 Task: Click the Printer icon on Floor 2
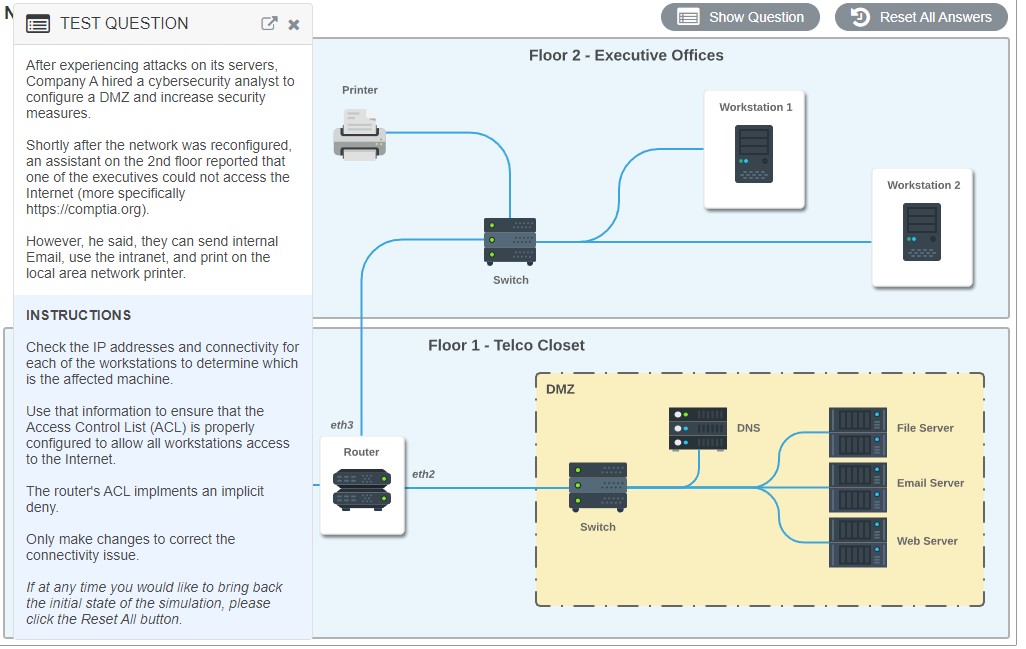[x=359, y=135]
